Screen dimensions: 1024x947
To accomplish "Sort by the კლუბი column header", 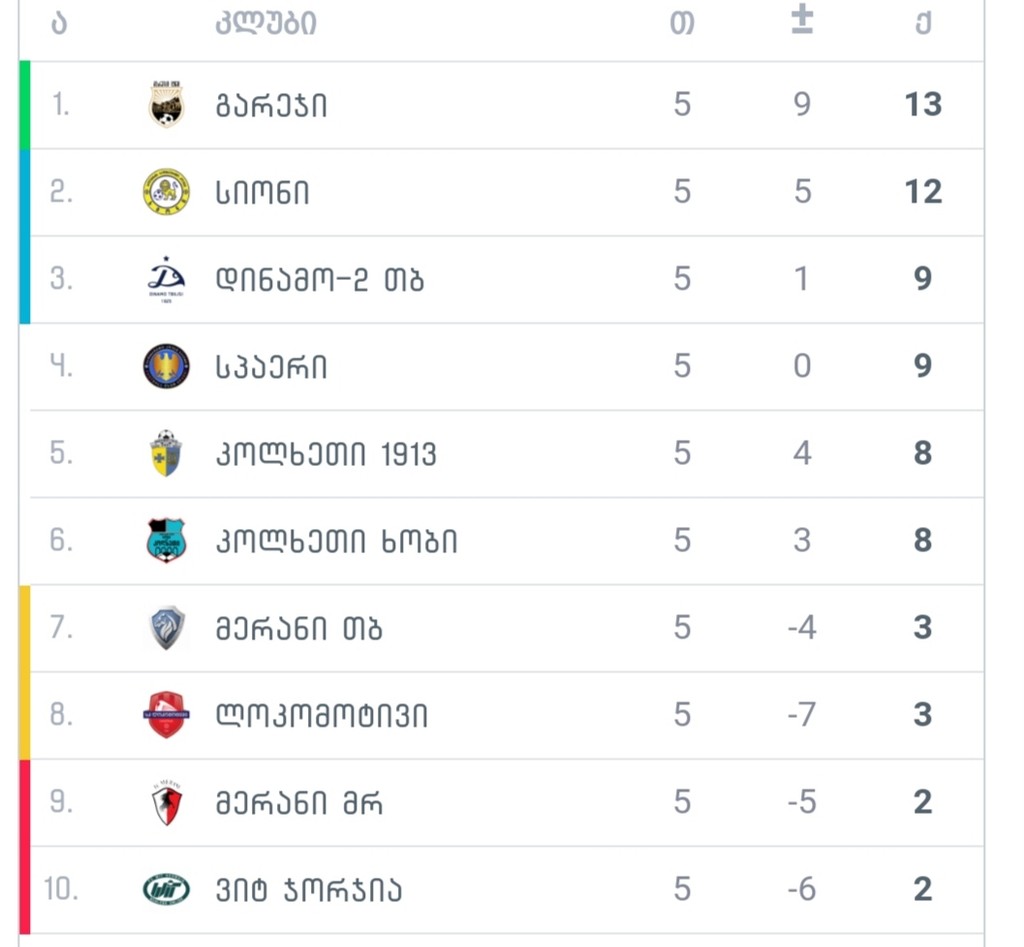I will (x=266, y=24).
